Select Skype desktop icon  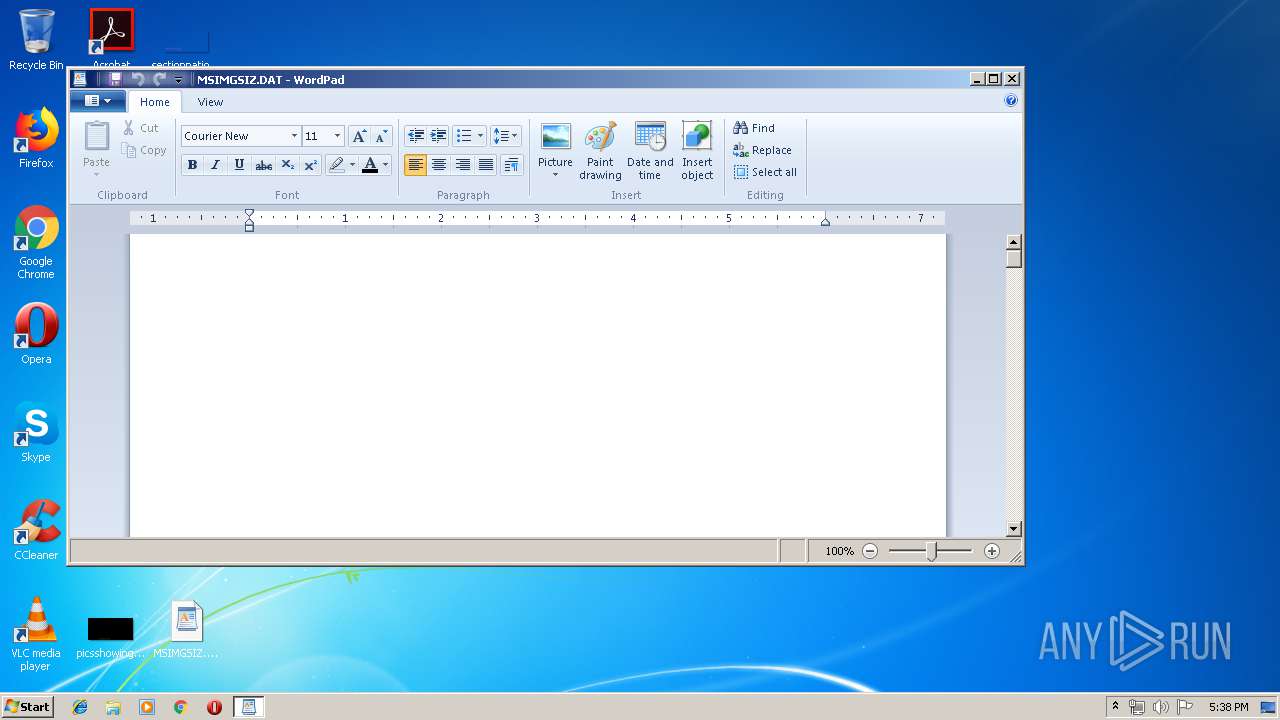tap(36, 432)
